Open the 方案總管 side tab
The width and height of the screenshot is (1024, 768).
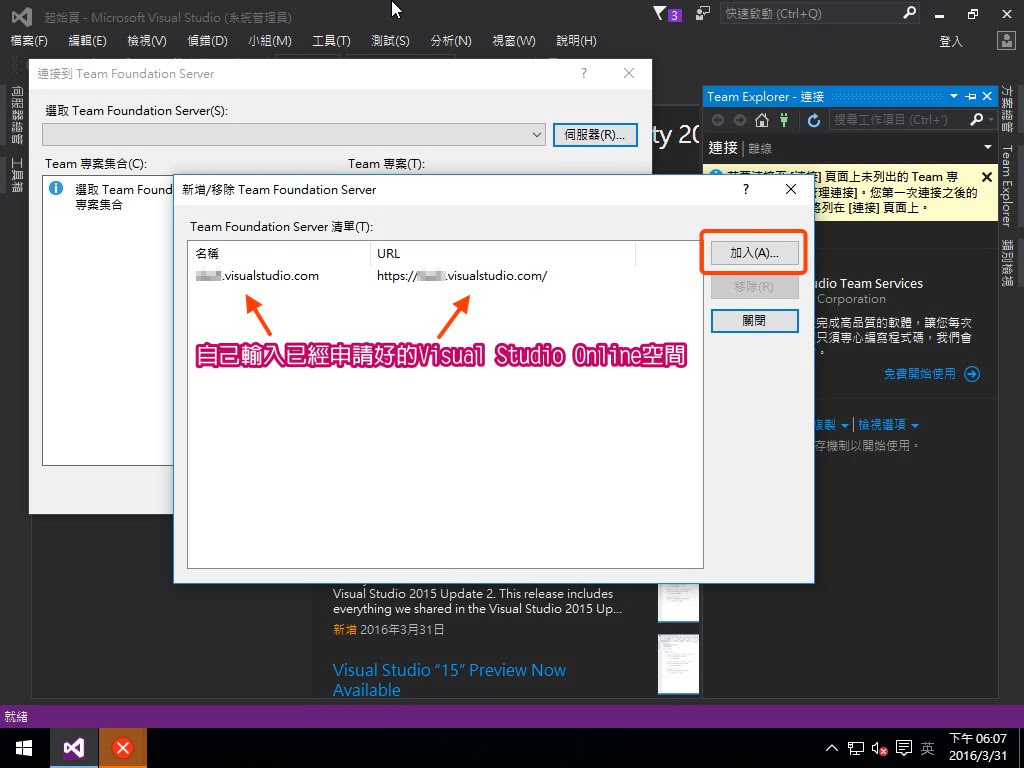pos(1008,109)
